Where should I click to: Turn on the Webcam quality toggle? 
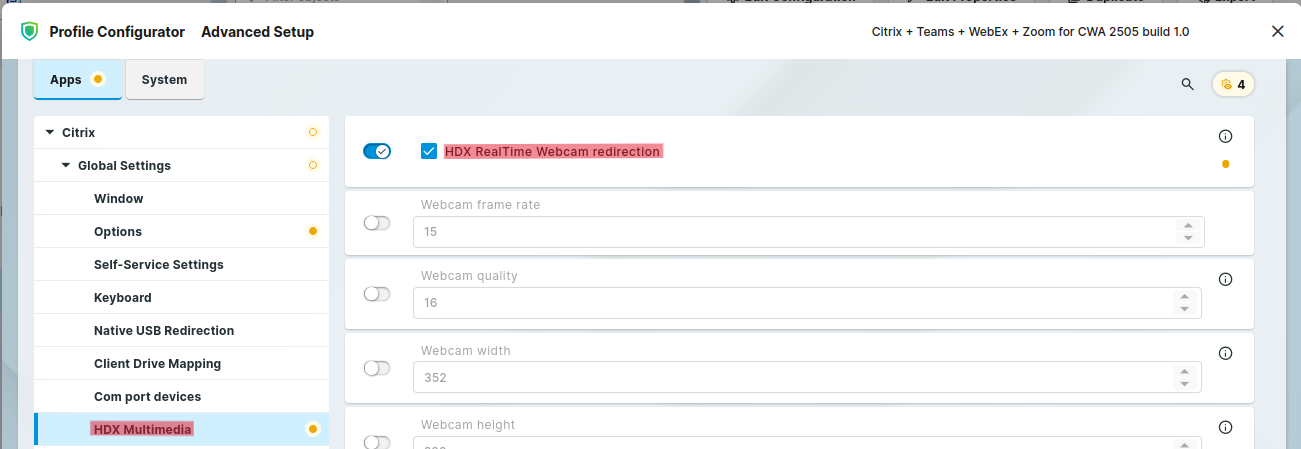click(x=377, y=294)
